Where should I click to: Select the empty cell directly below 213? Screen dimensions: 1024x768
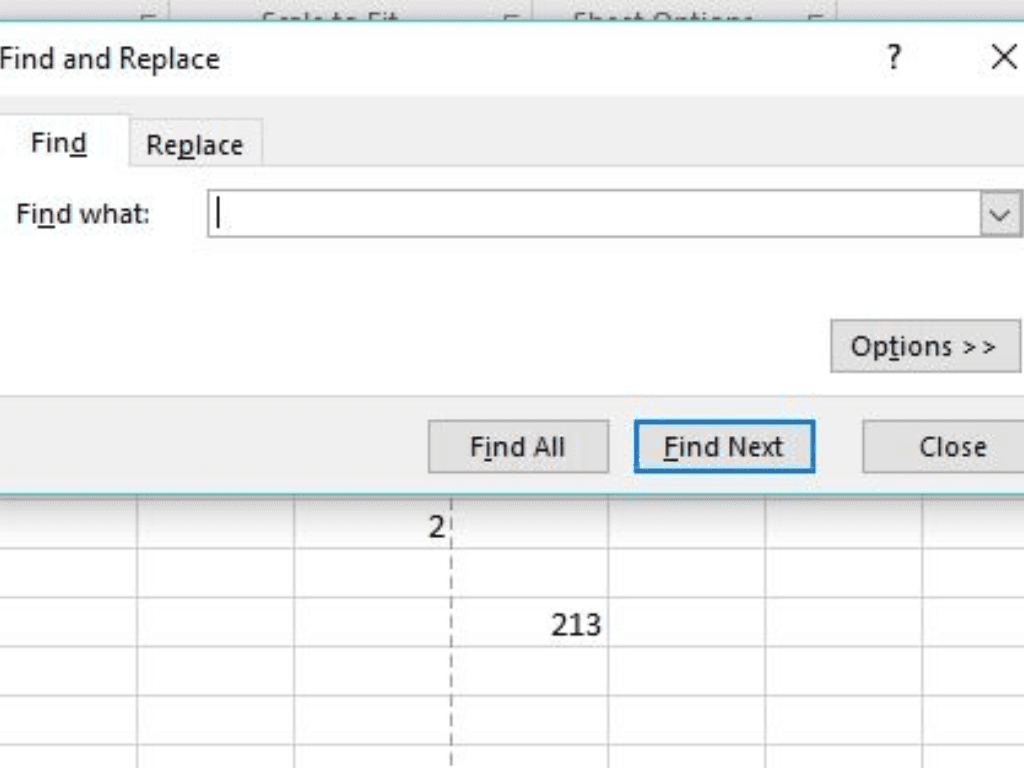click(529, 671)
